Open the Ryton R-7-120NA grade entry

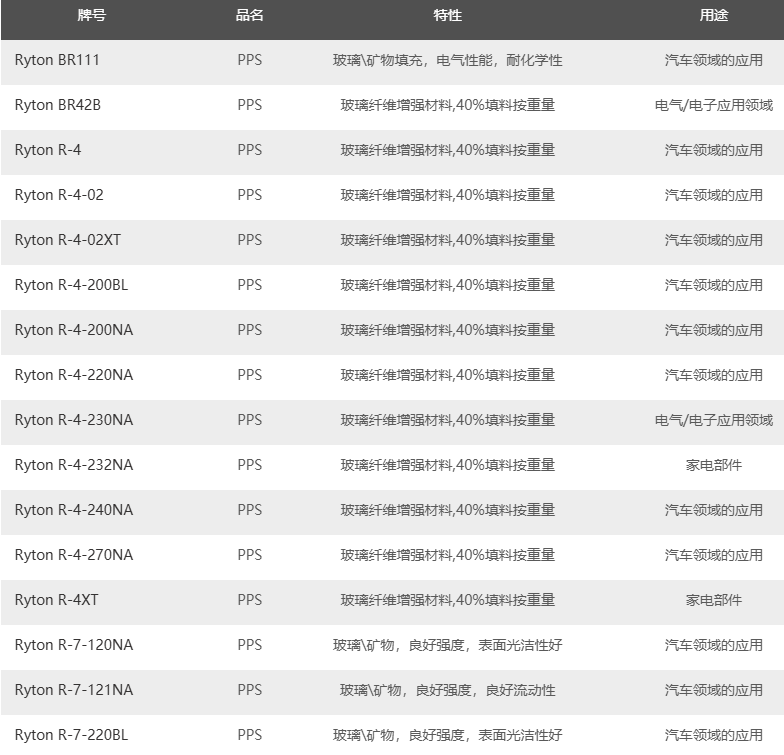[73, 645]
